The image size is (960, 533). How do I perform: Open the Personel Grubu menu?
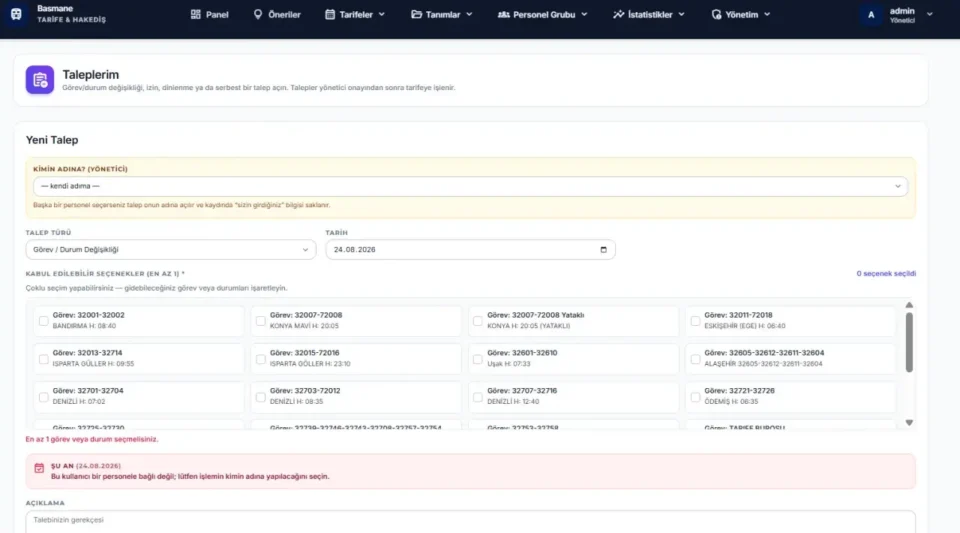[542, 14]
